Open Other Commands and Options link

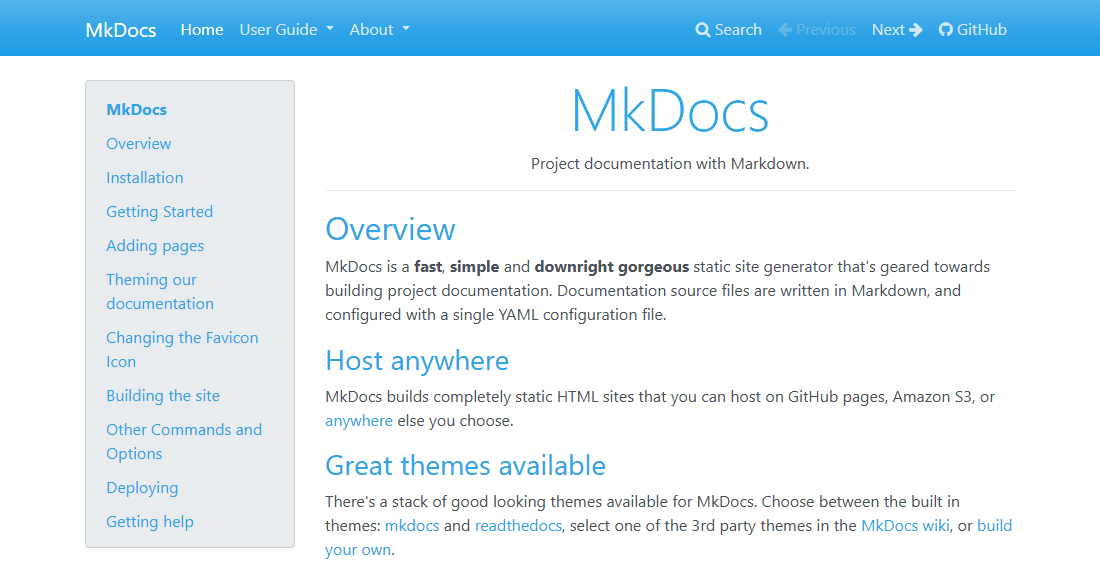click(x=184, y=442)
